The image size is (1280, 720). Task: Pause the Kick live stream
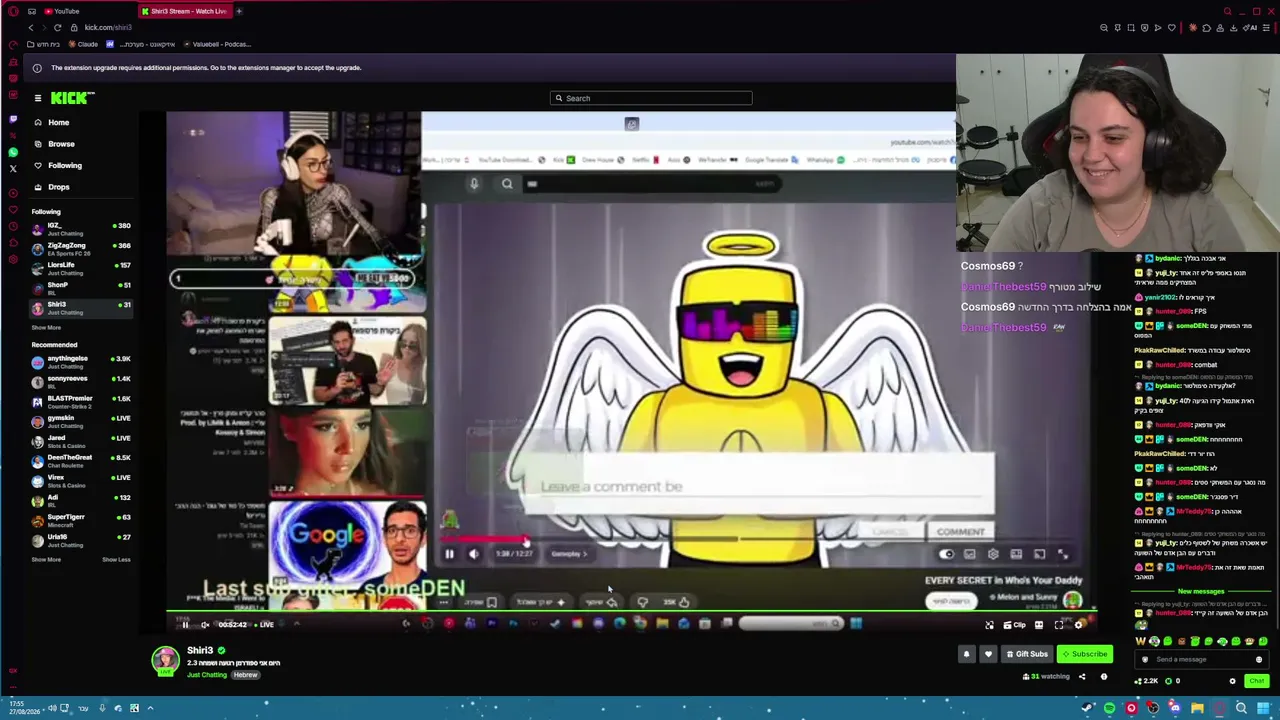(x=185, y=625)
